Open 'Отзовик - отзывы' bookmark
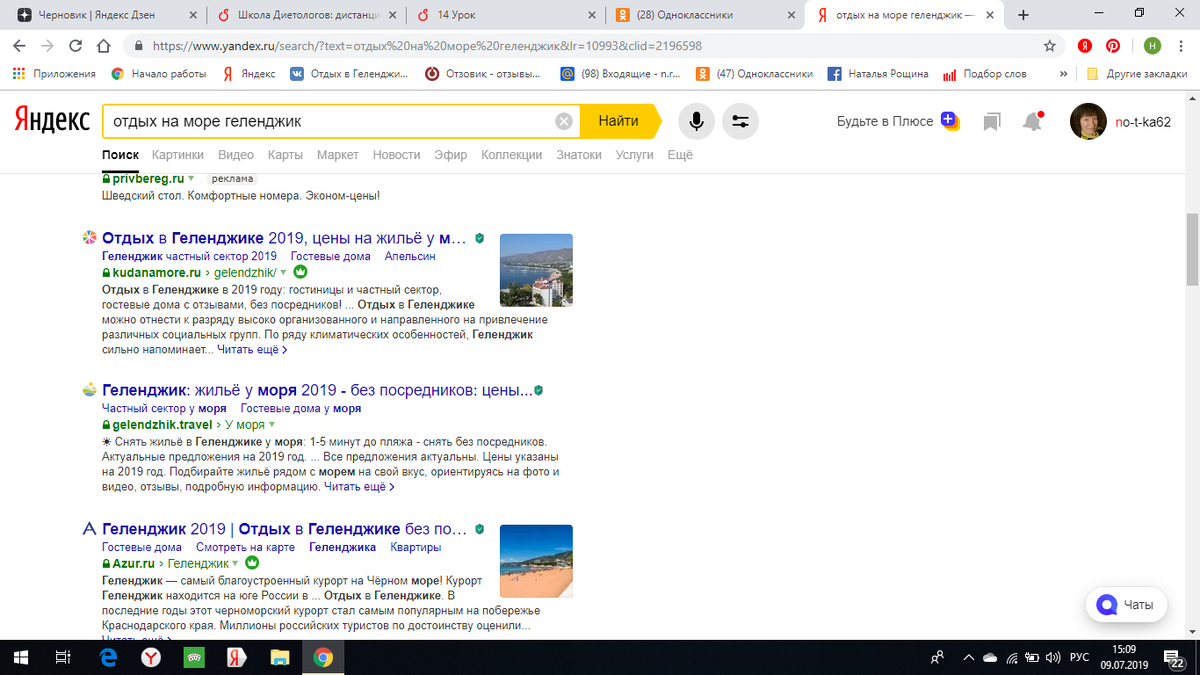The width and height of the screenshot is (1200, 675). click(483, 74)
